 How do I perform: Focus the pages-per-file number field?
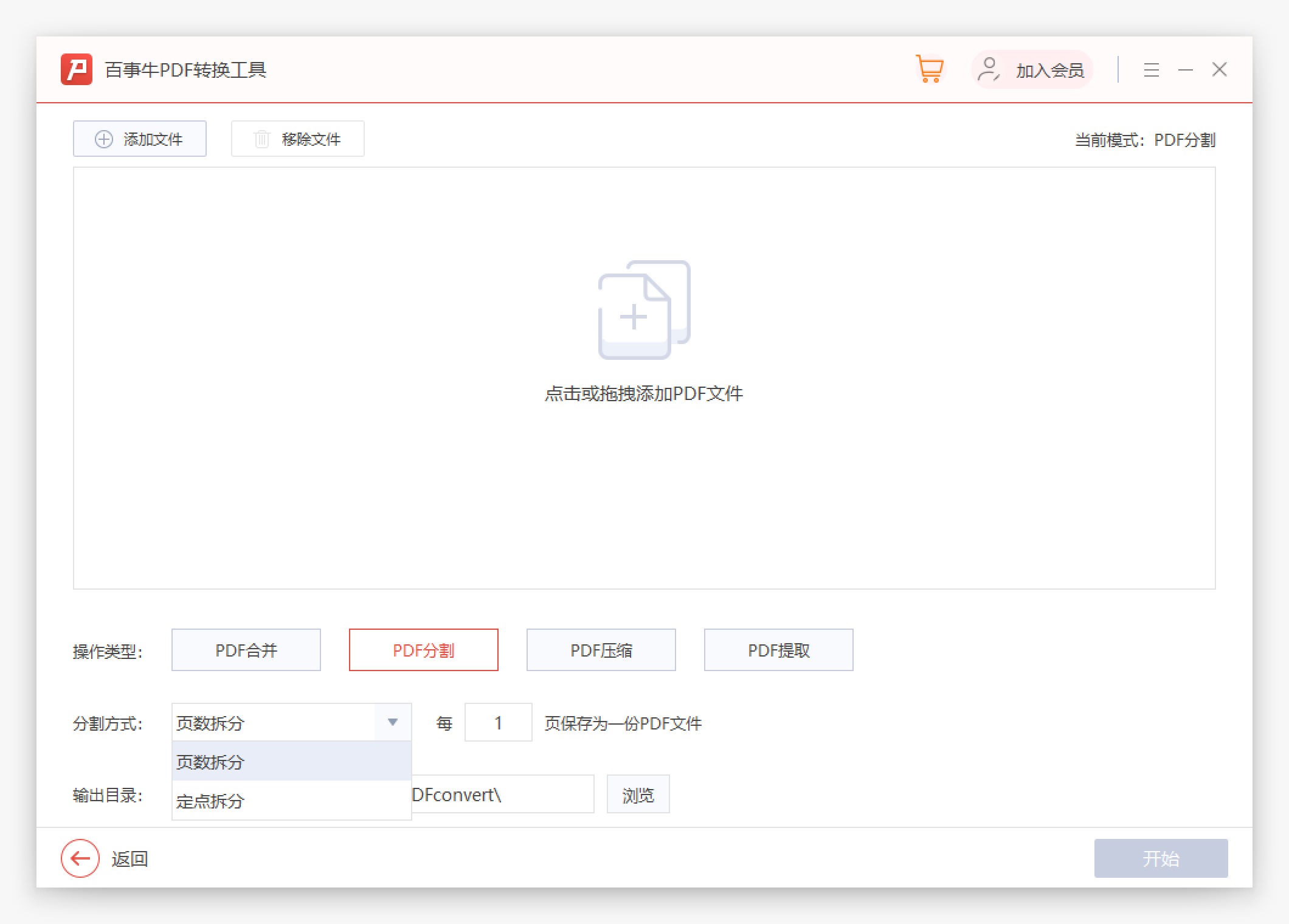498,722
